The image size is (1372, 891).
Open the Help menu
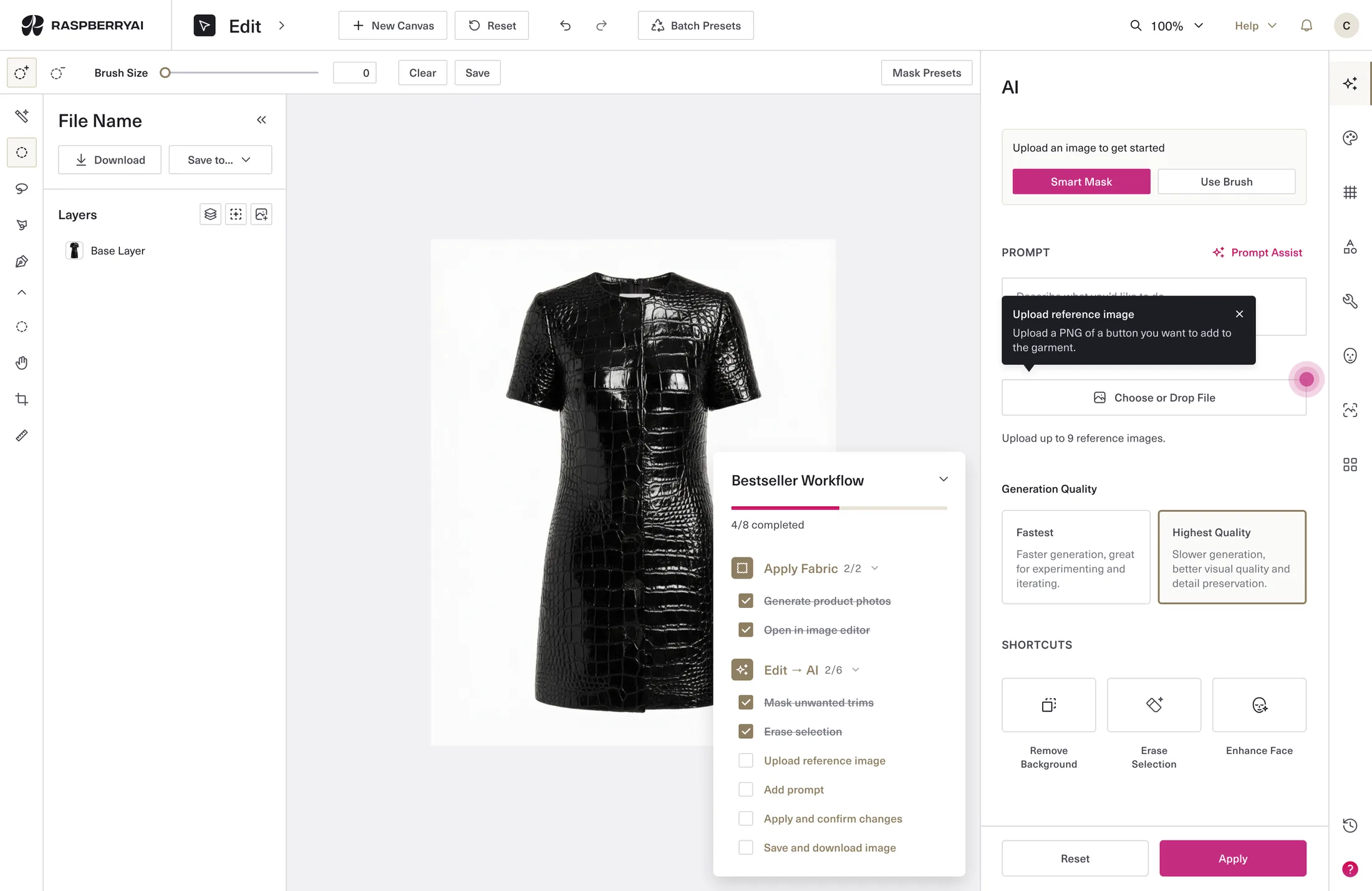click(1255, 26)
